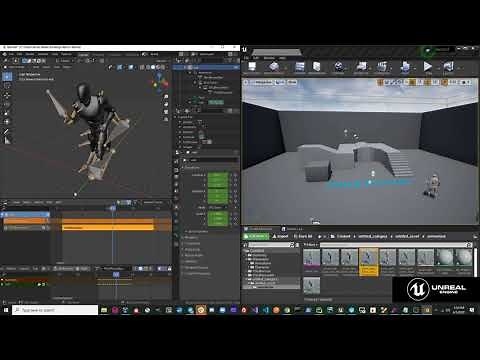
Task: Expand Custom Properties panel in Blender properties
Action: pos(198,274)
